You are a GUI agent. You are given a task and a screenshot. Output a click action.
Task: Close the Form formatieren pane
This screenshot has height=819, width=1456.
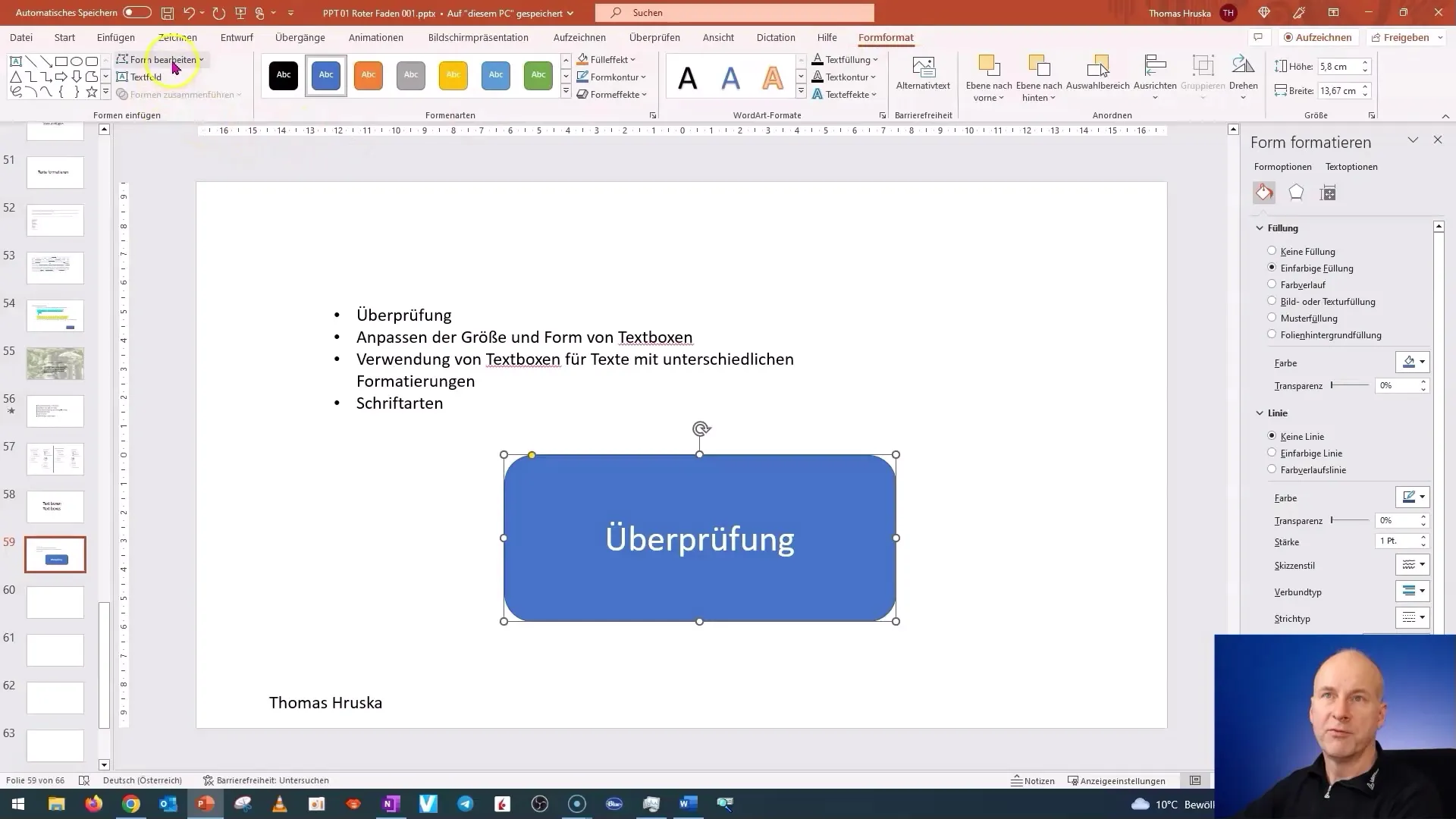[x=1438, y=140]
